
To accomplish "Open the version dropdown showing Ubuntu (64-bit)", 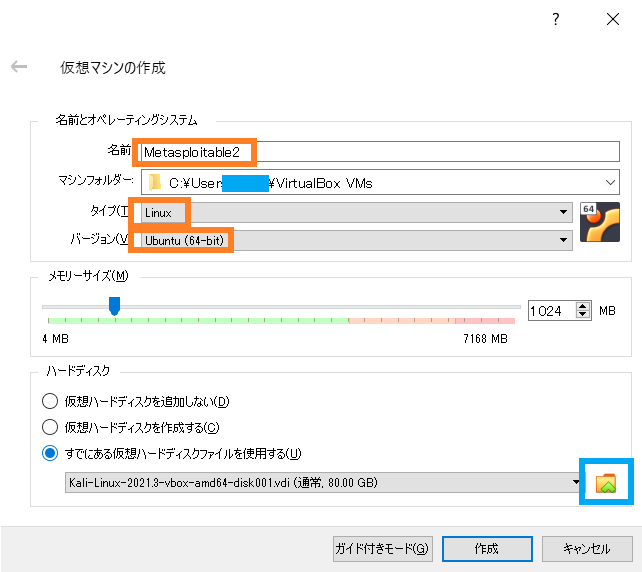I will (x=357, y=240).
